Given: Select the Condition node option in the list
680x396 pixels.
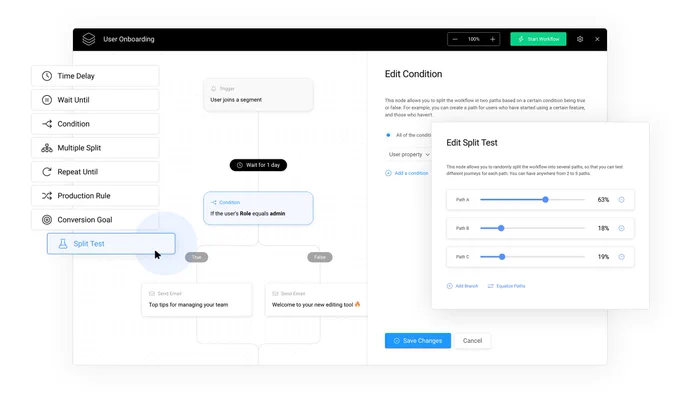Looking at the screenshot, I should pyautogui.click(x=95, y=124).
